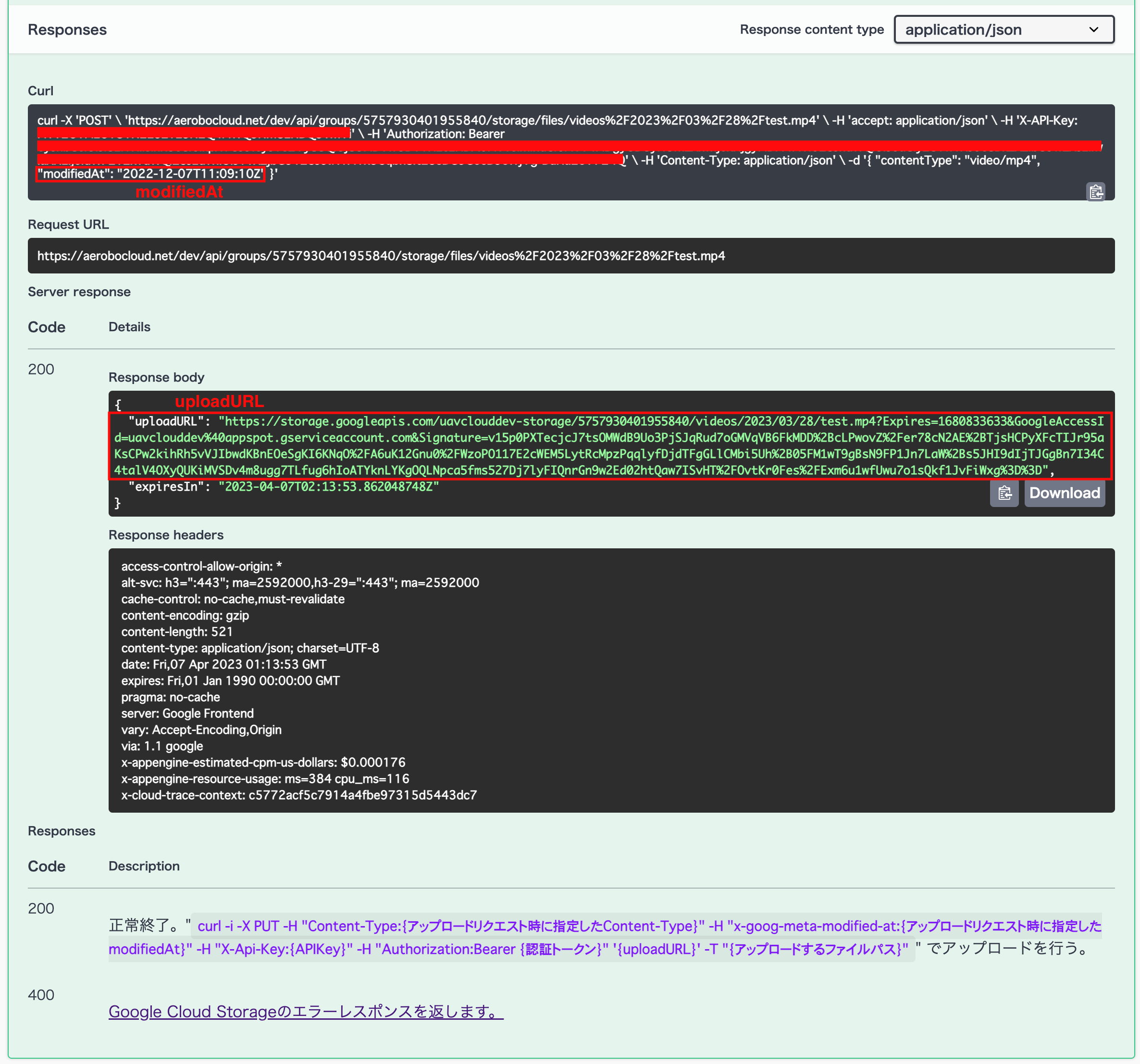Copy the curl command to clipboard
This screenshot has height=1064, width=1140.
point(1095,191)
